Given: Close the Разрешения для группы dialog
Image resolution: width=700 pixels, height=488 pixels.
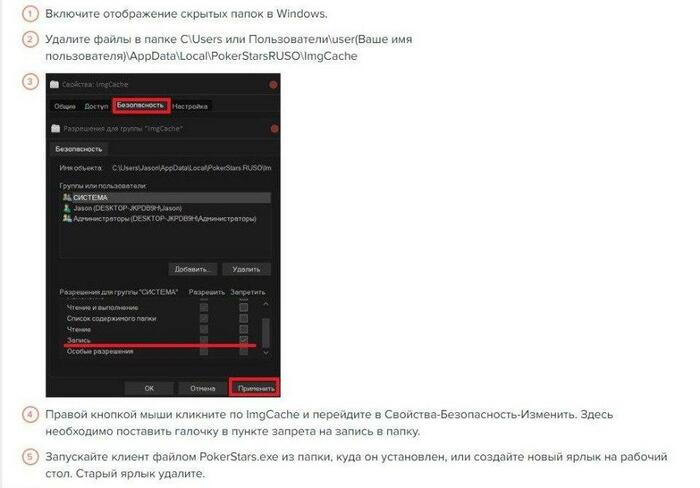Looking at the screenshot, I should pos(275,129).
